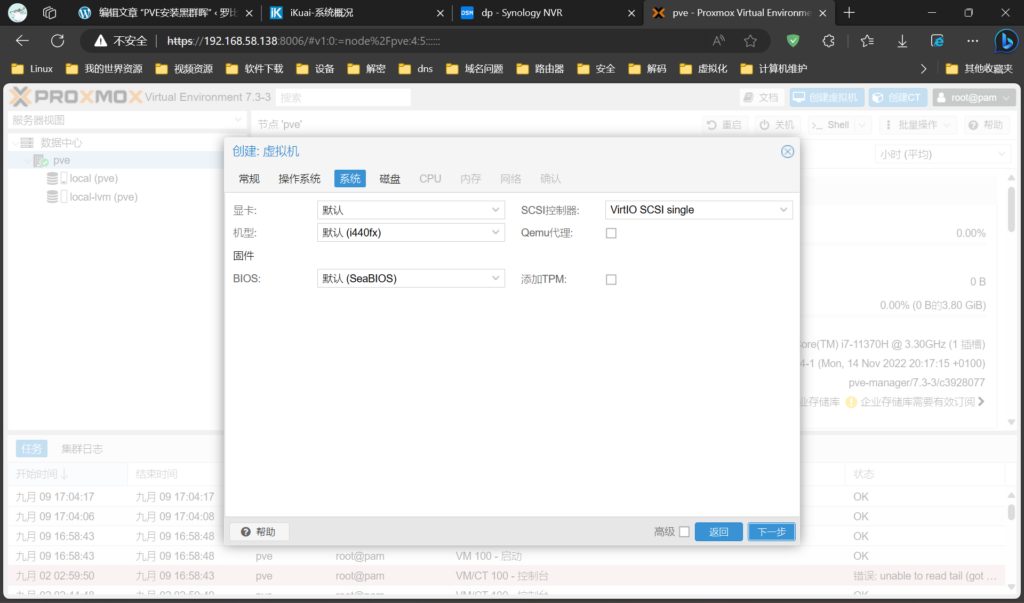Open the SCSI控制器 dropdown
Screen dimensions: 1024x603
pyautogui.click(x=698, y=210)
